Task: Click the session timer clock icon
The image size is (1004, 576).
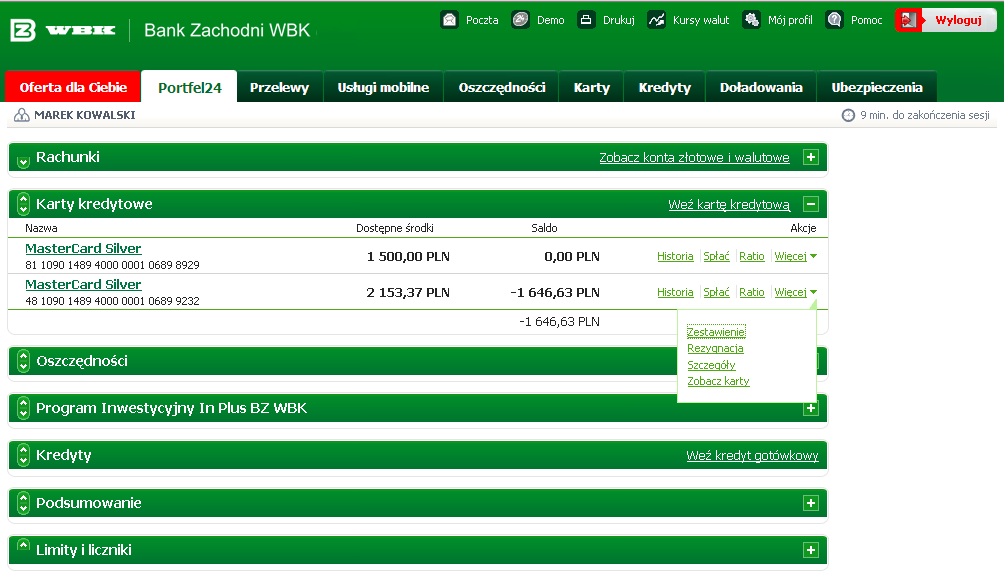Action: tap(848, 115)
